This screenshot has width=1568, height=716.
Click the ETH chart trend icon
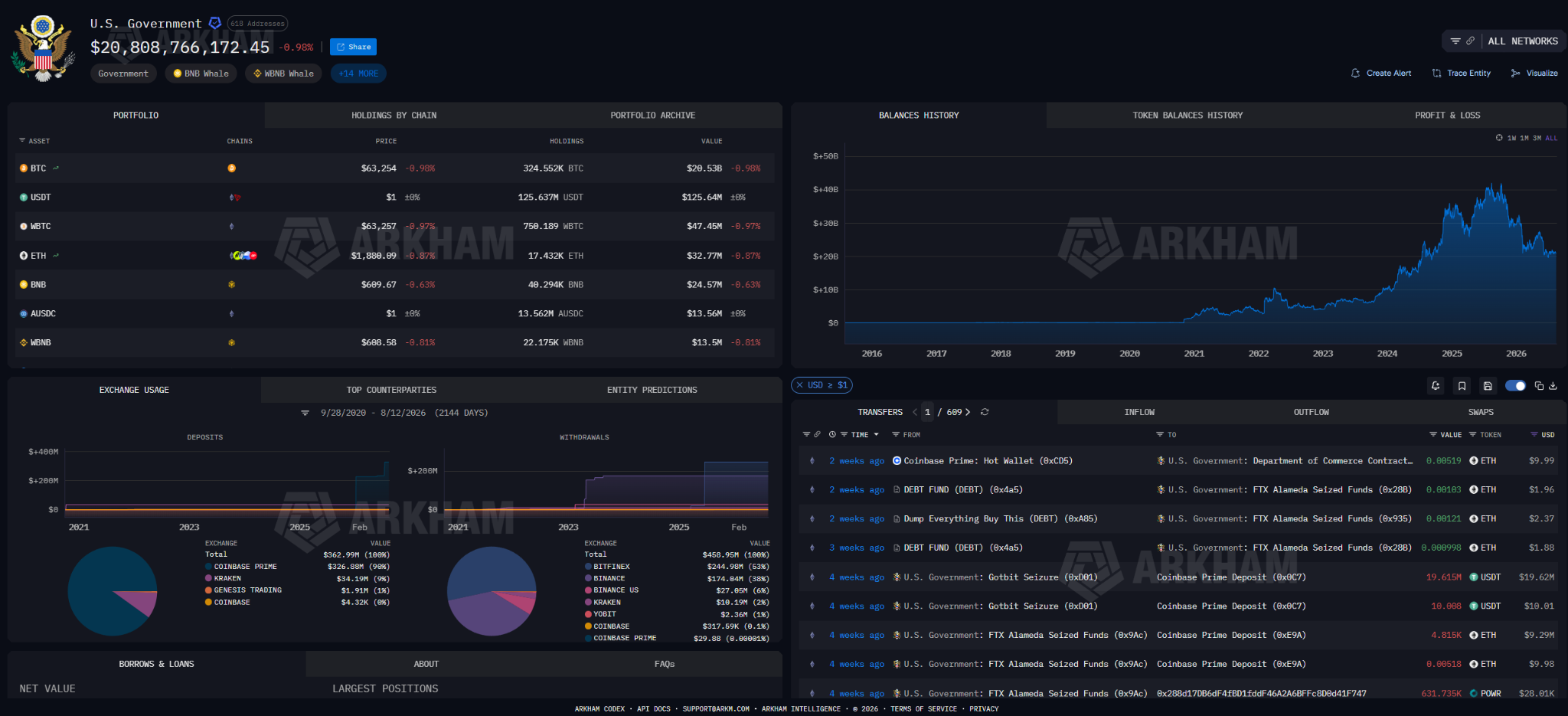pos(56,255)
